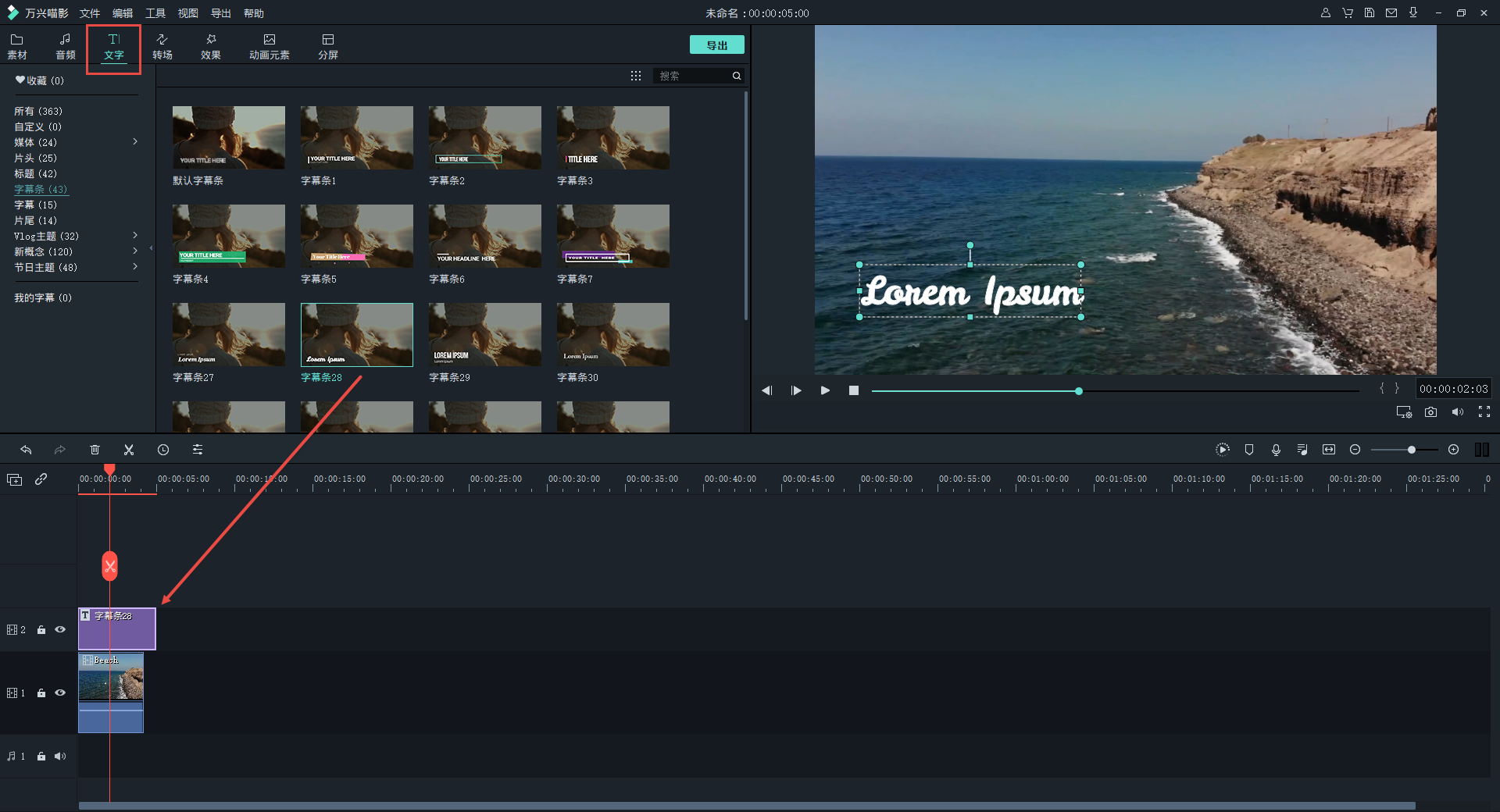Click the adjust settings sliders icon
Viewport: 1500px width, 812px height.
point(198,450)
